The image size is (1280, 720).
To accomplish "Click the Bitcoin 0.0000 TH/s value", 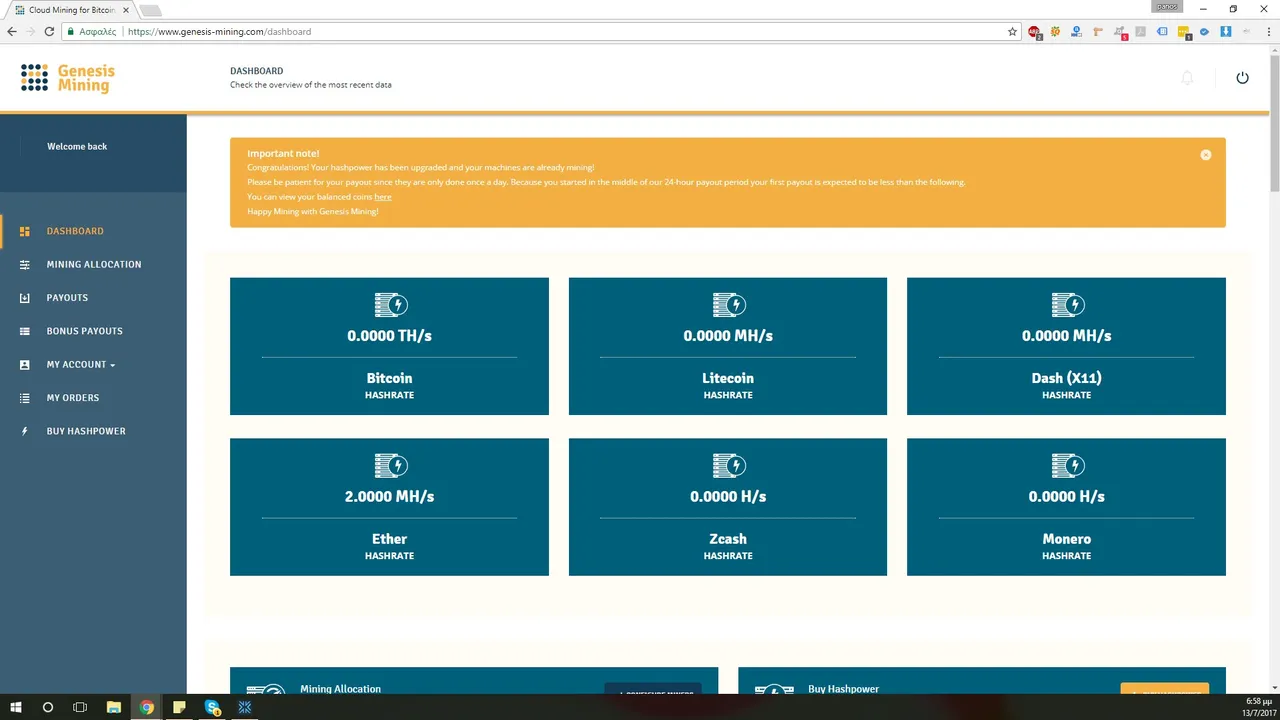I will pos(390,336).
